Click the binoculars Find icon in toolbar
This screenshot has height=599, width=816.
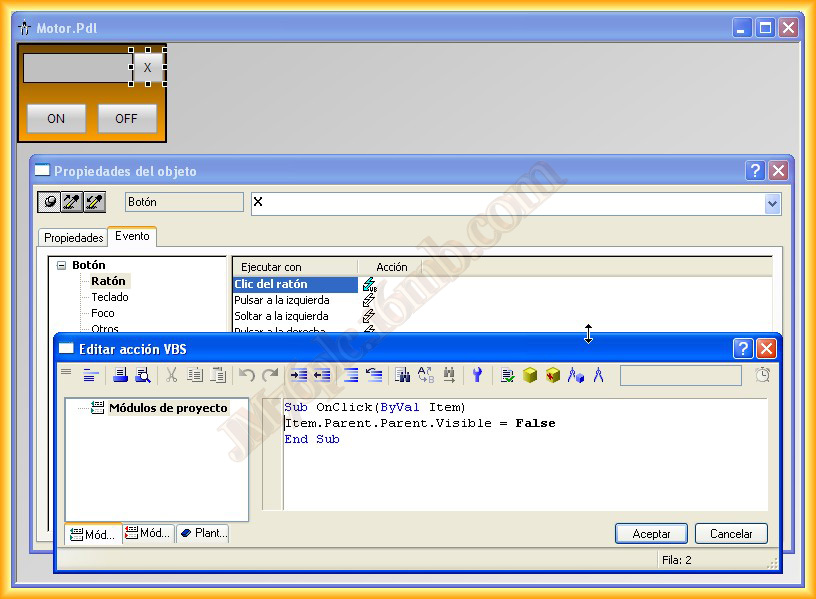click(402, 375)
